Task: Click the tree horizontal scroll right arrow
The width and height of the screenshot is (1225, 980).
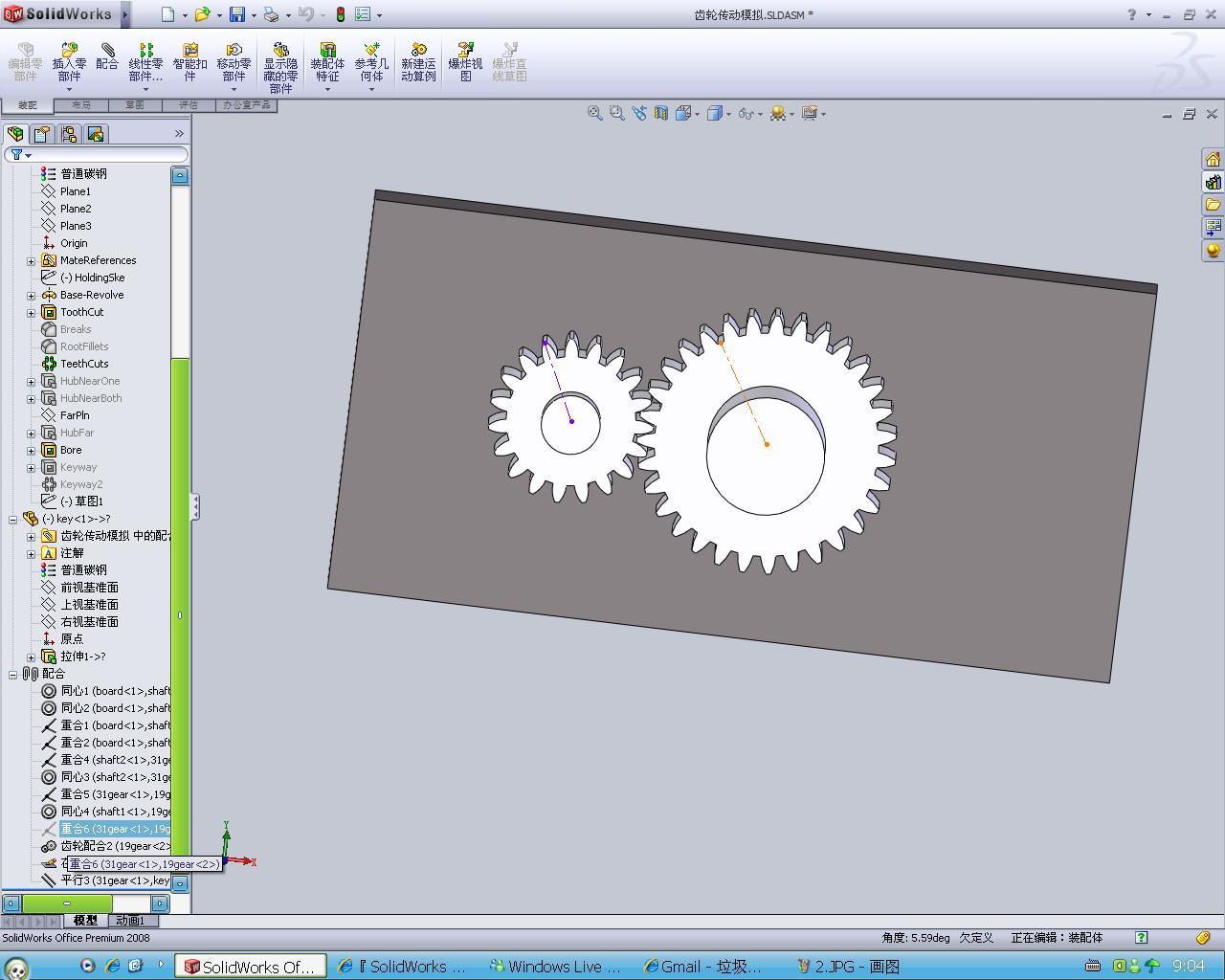Action: (160, 902)
